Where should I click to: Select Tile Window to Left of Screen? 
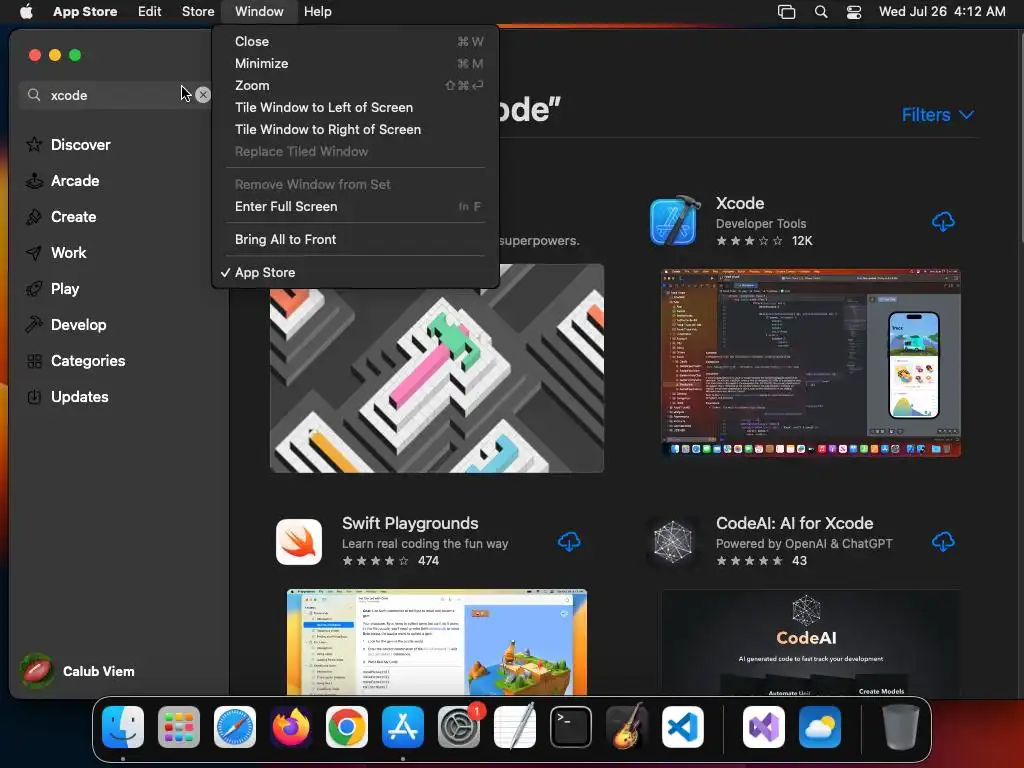pos(356,107)
